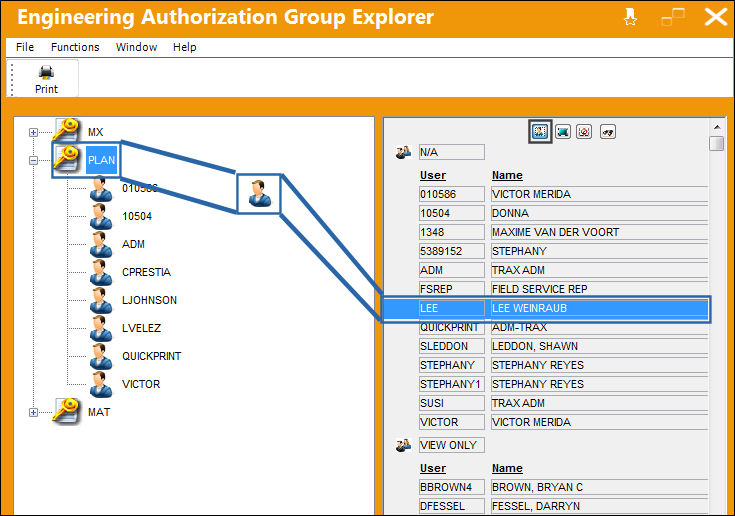
Task: Click the Name column header under N/A
Action: pyautogui.click(x=507, y=175)
